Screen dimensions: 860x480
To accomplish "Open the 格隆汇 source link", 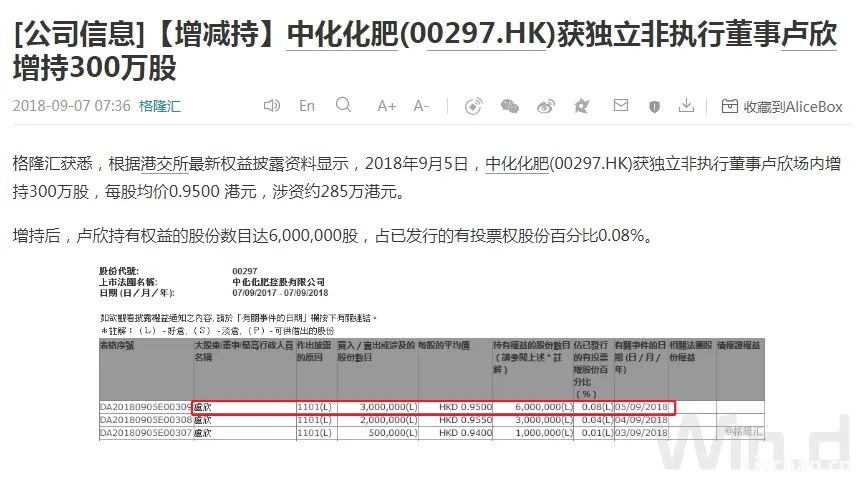I will point(160,106).
